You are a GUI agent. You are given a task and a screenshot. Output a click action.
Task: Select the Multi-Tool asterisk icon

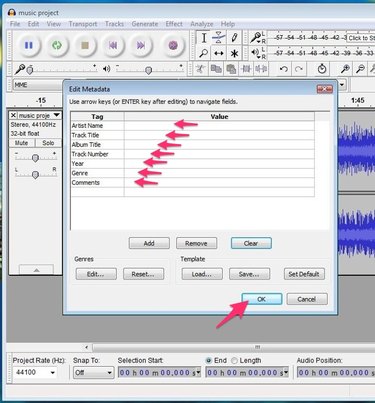pyautogui.click(x=234, y=53)
